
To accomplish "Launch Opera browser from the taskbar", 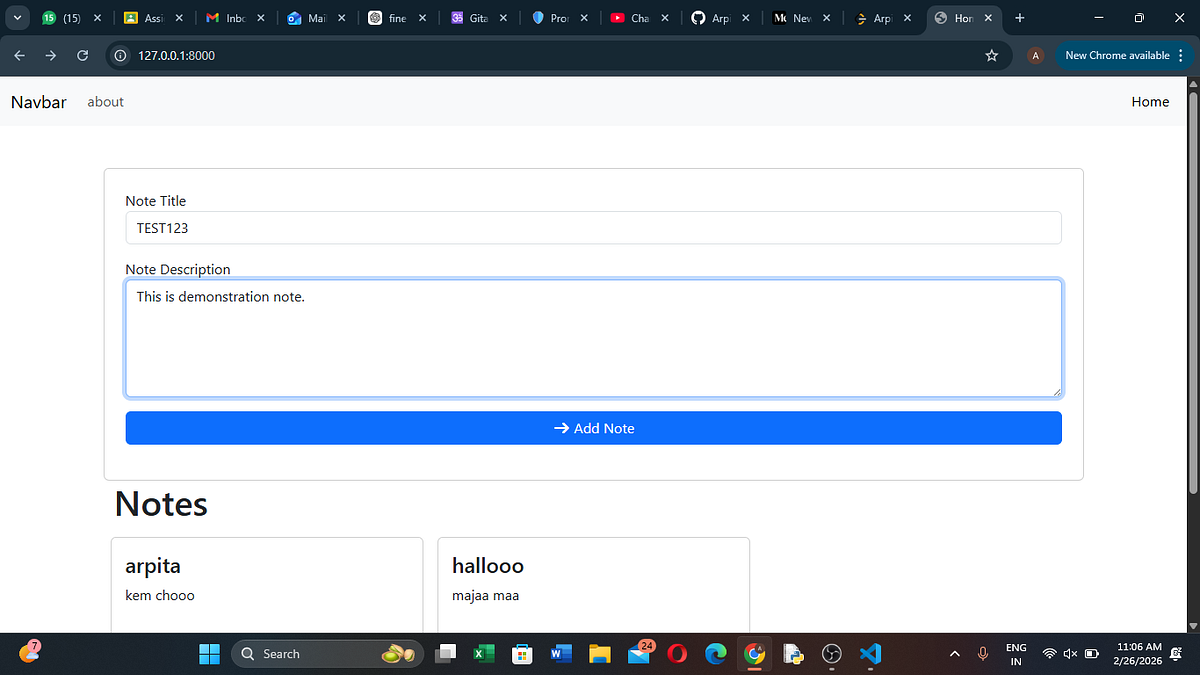I will click(x=677, y=654).
